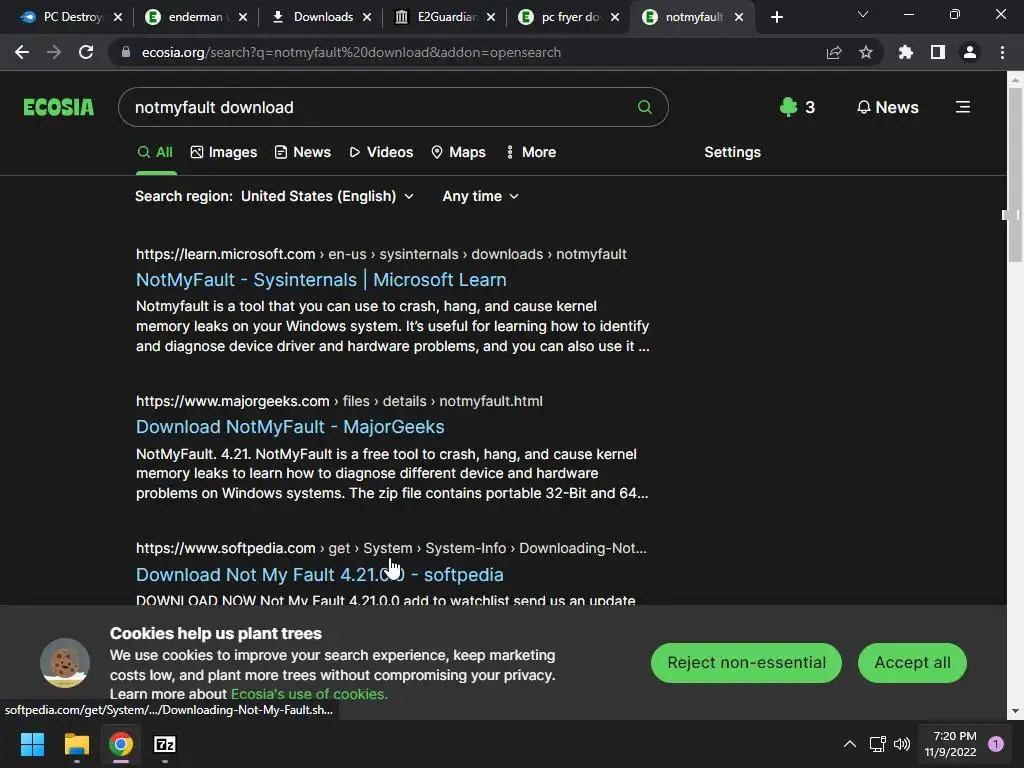Open the Ecosia hamburger menu
Viewport: 1024px width, 768px height.
coord(963,107)
